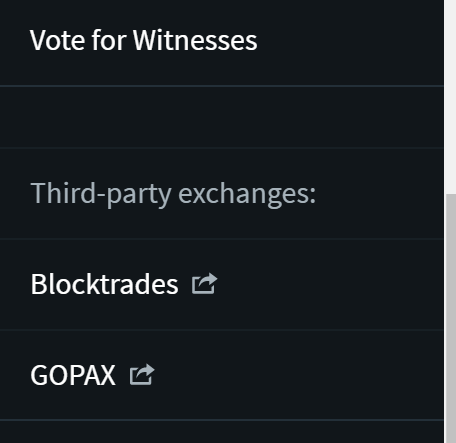Image resolution: width=456 pixels, height=443 pixels.
Task: Click the GOPAX menu row
Action: [x=222, y=375]
